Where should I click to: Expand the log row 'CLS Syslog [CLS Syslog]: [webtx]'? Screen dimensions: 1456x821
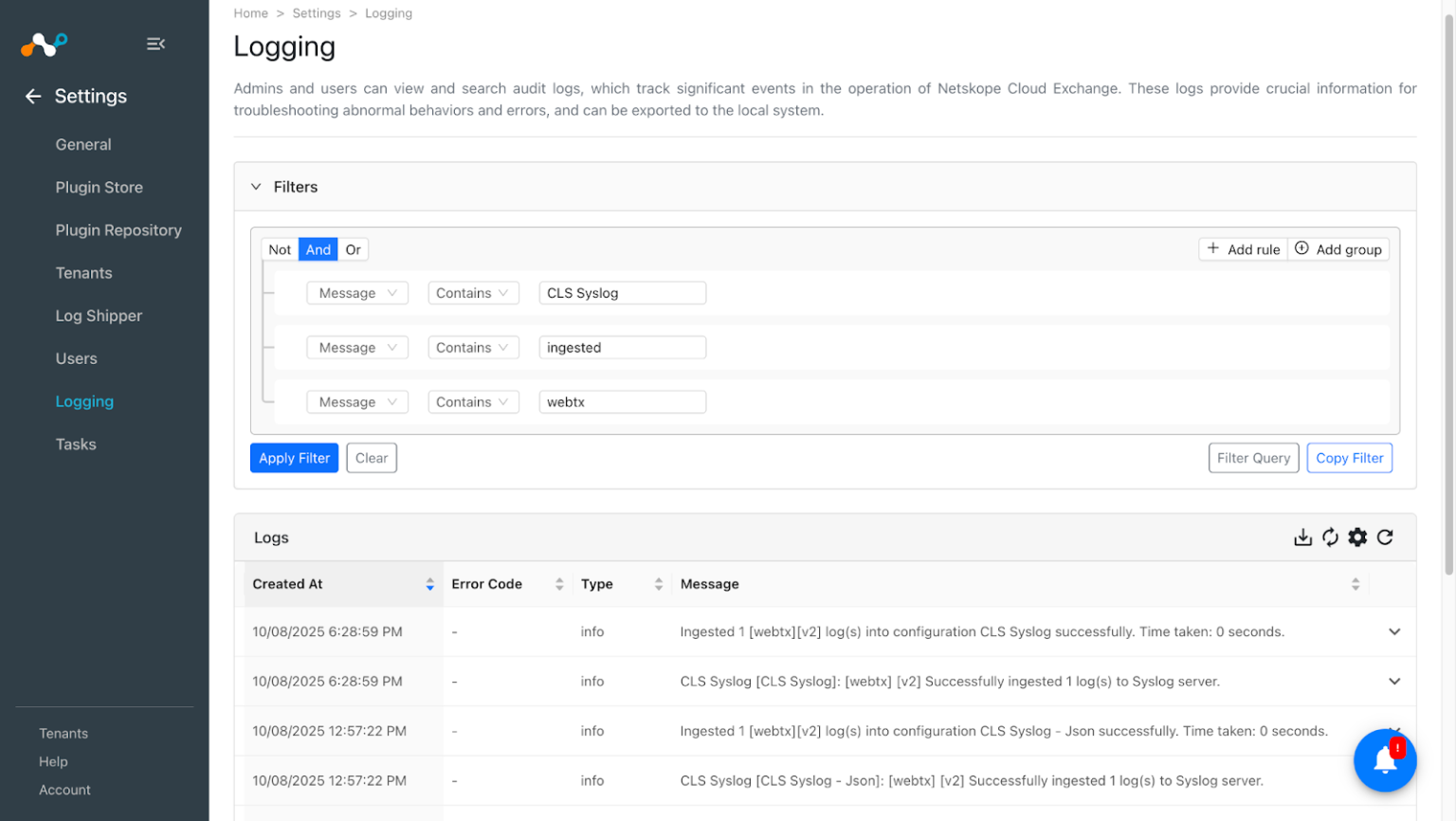[x=1394, y=682]
